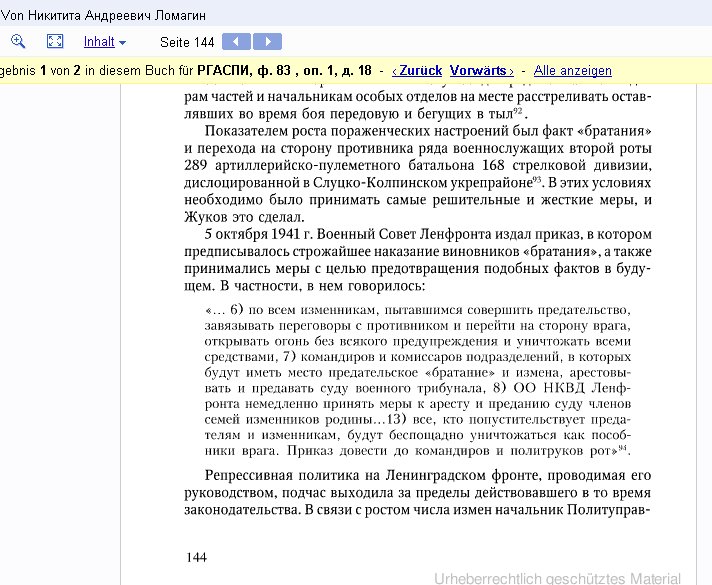Screen dimensions: 712x585
Task: Click the magnifier zoom-in icon
Action: point(19,42)
